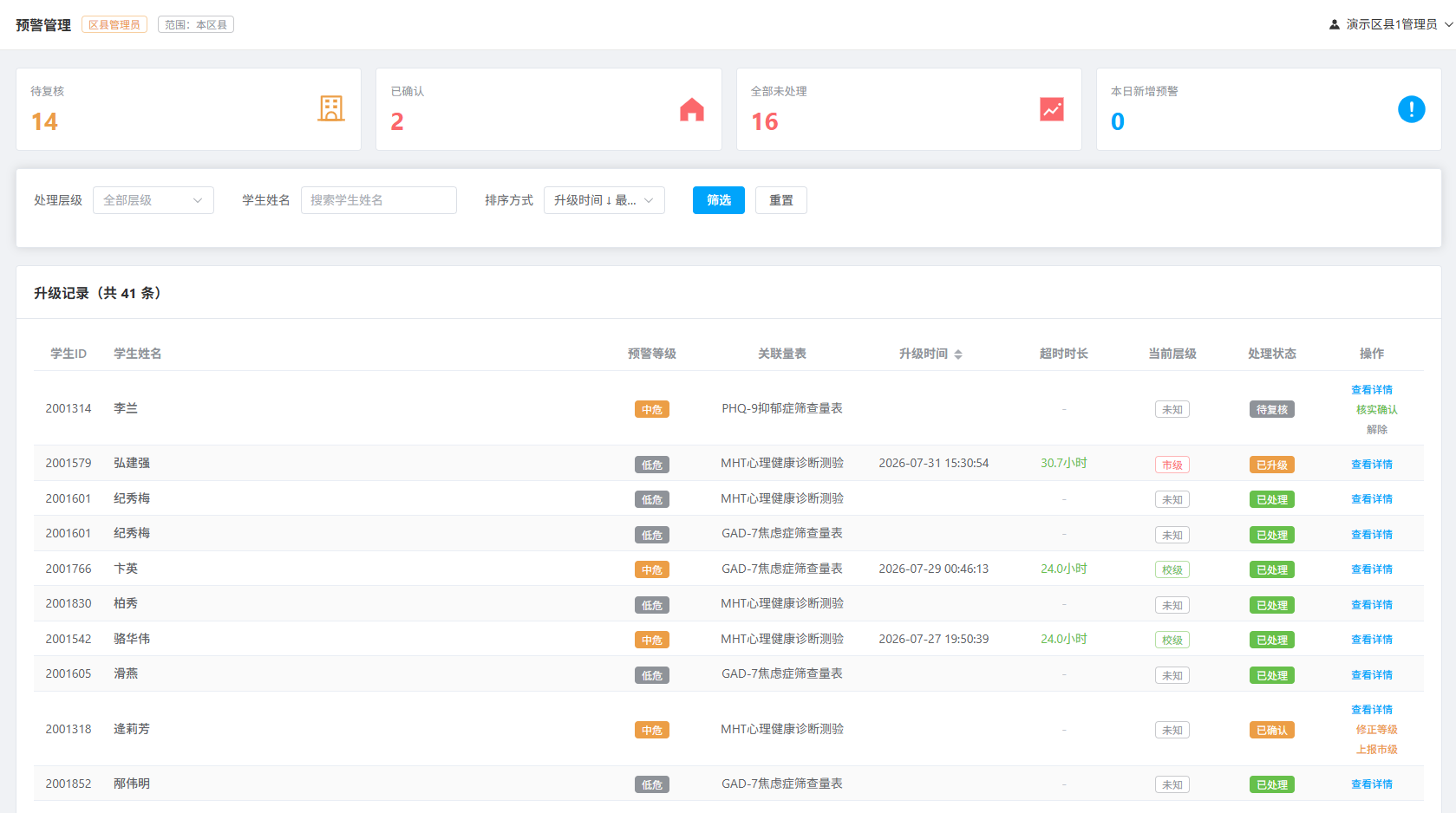Click student ID 2001542
Image resolution: width=1456 pixels, height=813 pixels.
(x=69, y=639)
